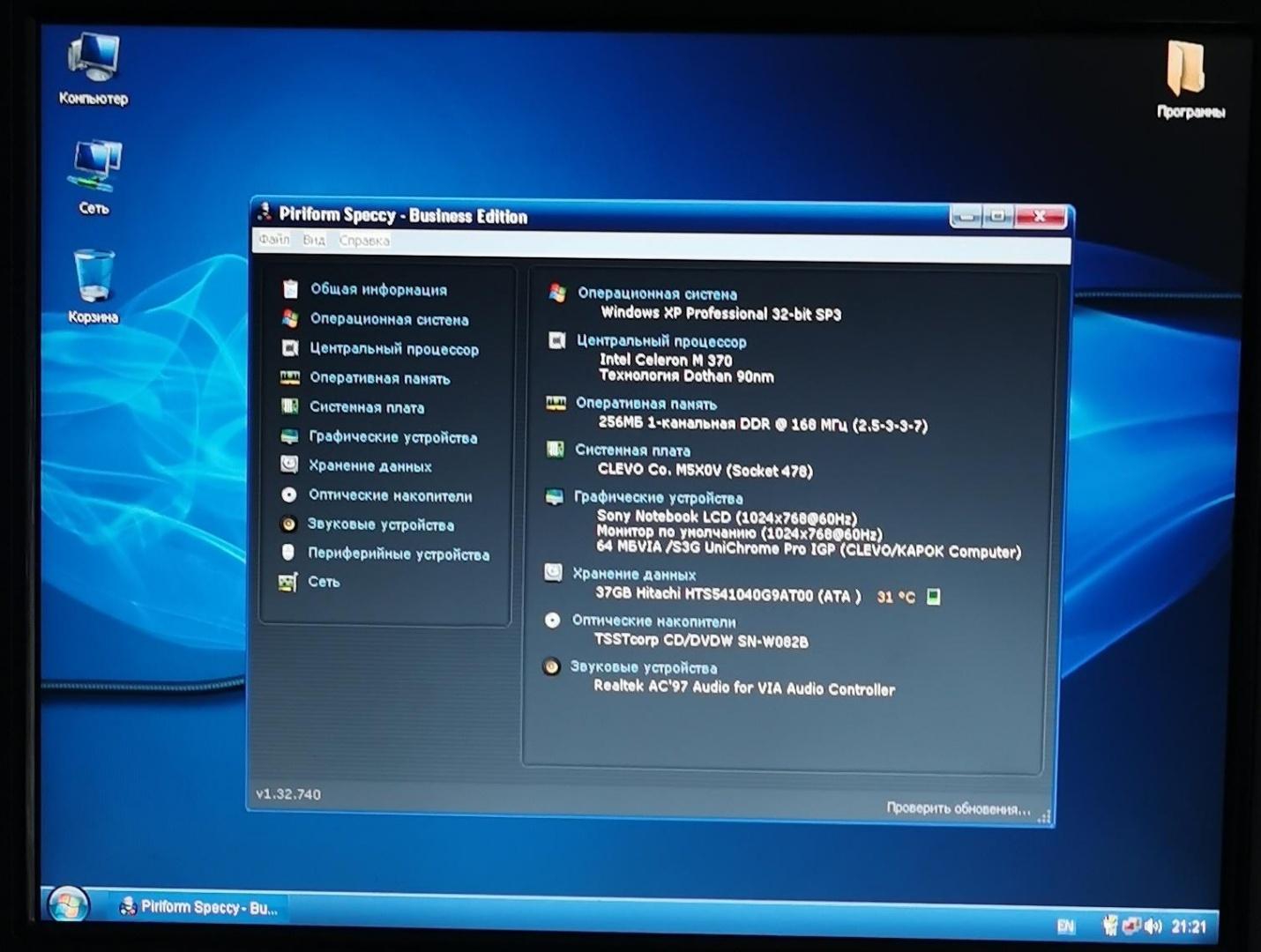Image resolution: width=1261 pixels, height=952 pixels.
Task: Click the sidebar Графические устройства monitor icon
Action: coord(289,436)
